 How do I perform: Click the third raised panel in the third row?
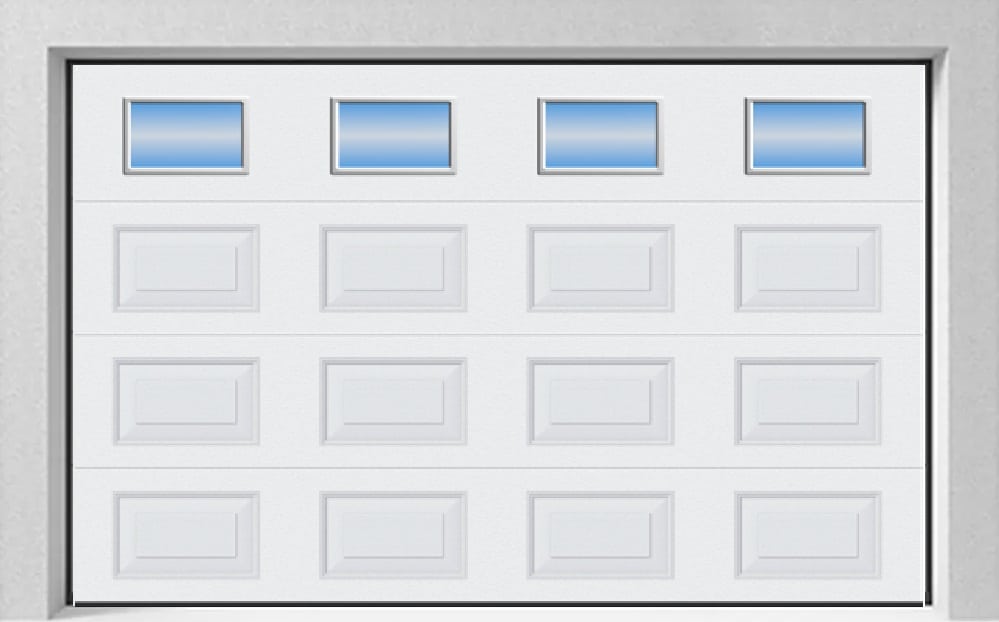(x=601, y=401)
